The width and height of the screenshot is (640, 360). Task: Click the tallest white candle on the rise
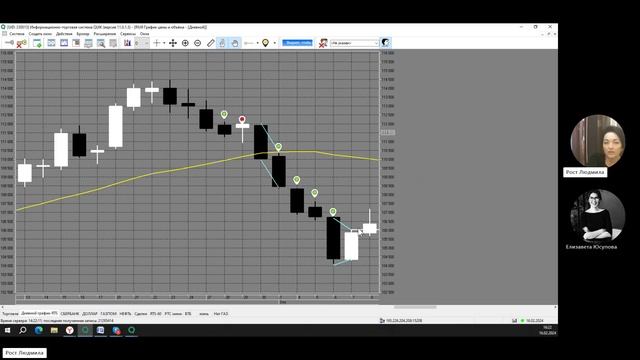116,126
